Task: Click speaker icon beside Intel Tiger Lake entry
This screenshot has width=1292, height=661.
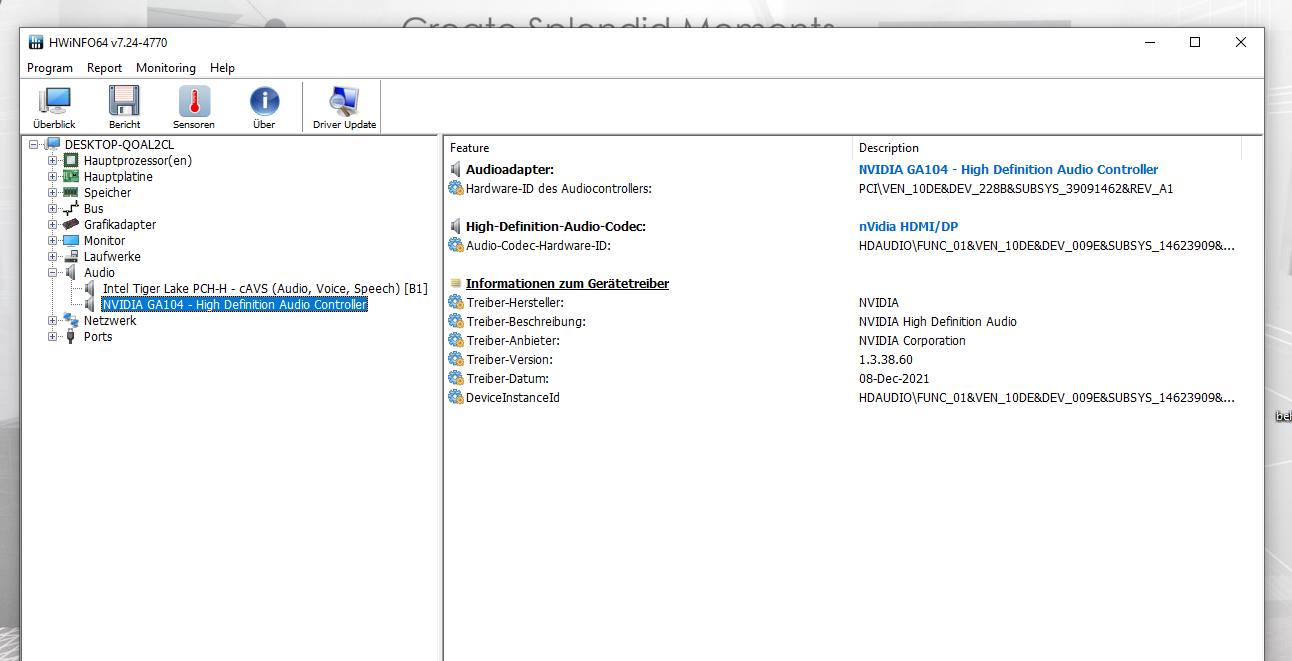Action: tap(90, 289)
